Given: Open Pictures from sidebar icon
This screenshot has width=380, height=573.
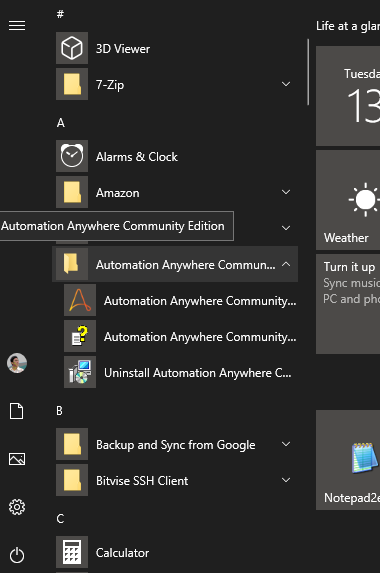Looking at the screenshot, I should [17, 459].
